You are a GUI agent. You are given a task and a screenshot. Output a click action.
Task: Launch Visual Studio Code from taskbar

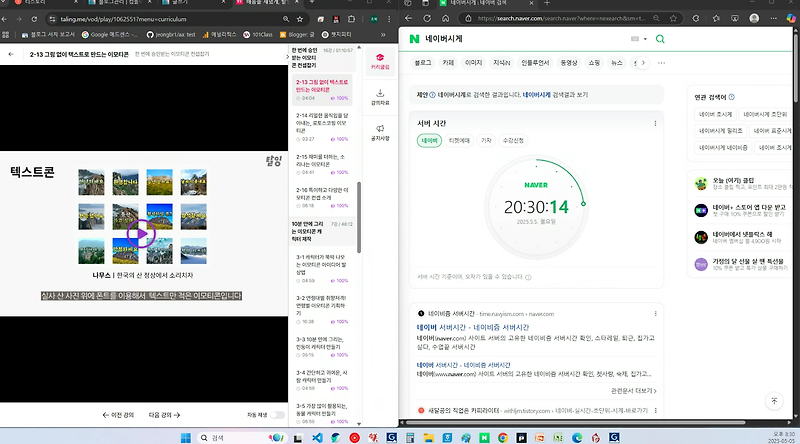317,437
